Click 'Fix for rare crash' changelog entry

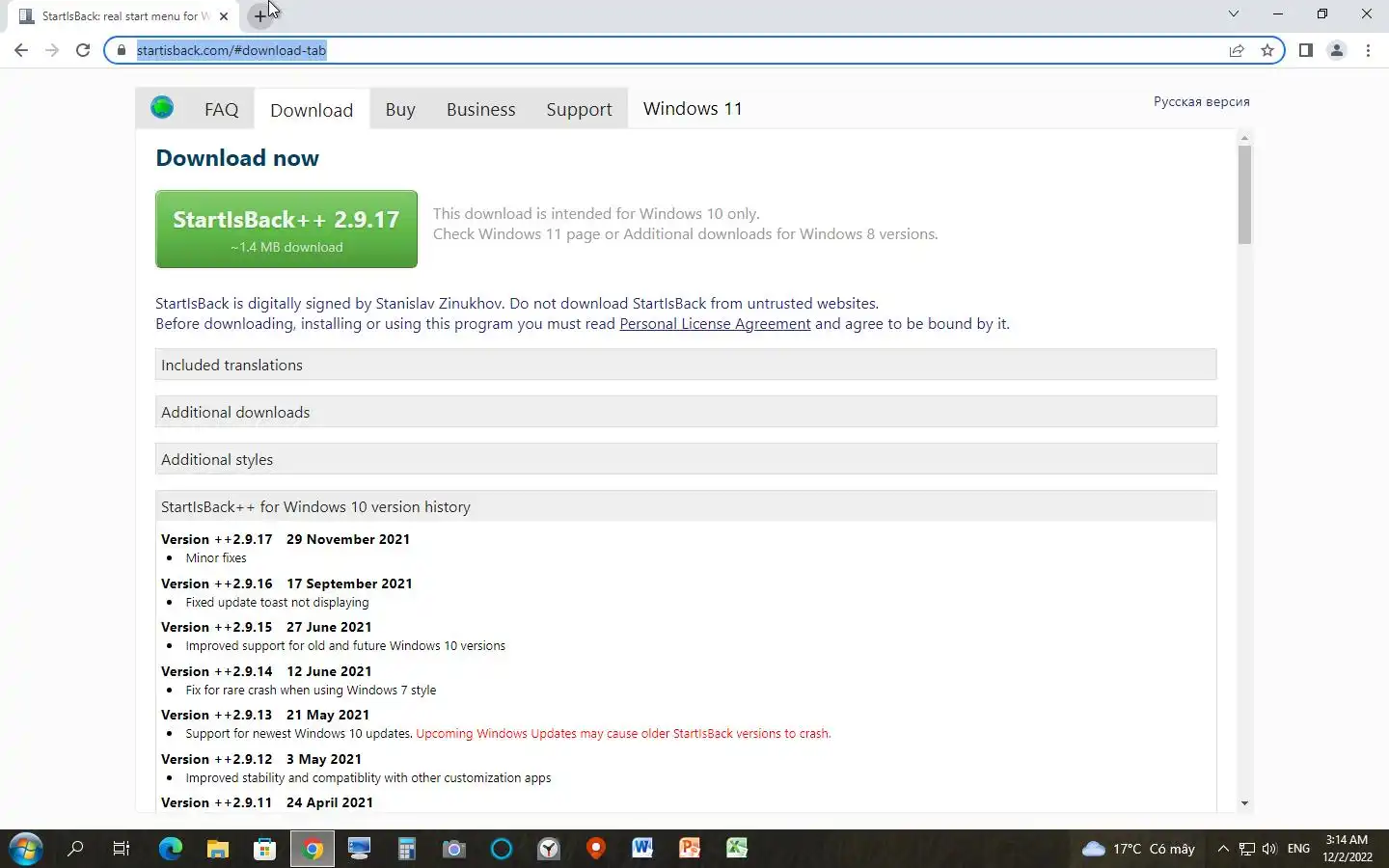(x=311, y=691)
